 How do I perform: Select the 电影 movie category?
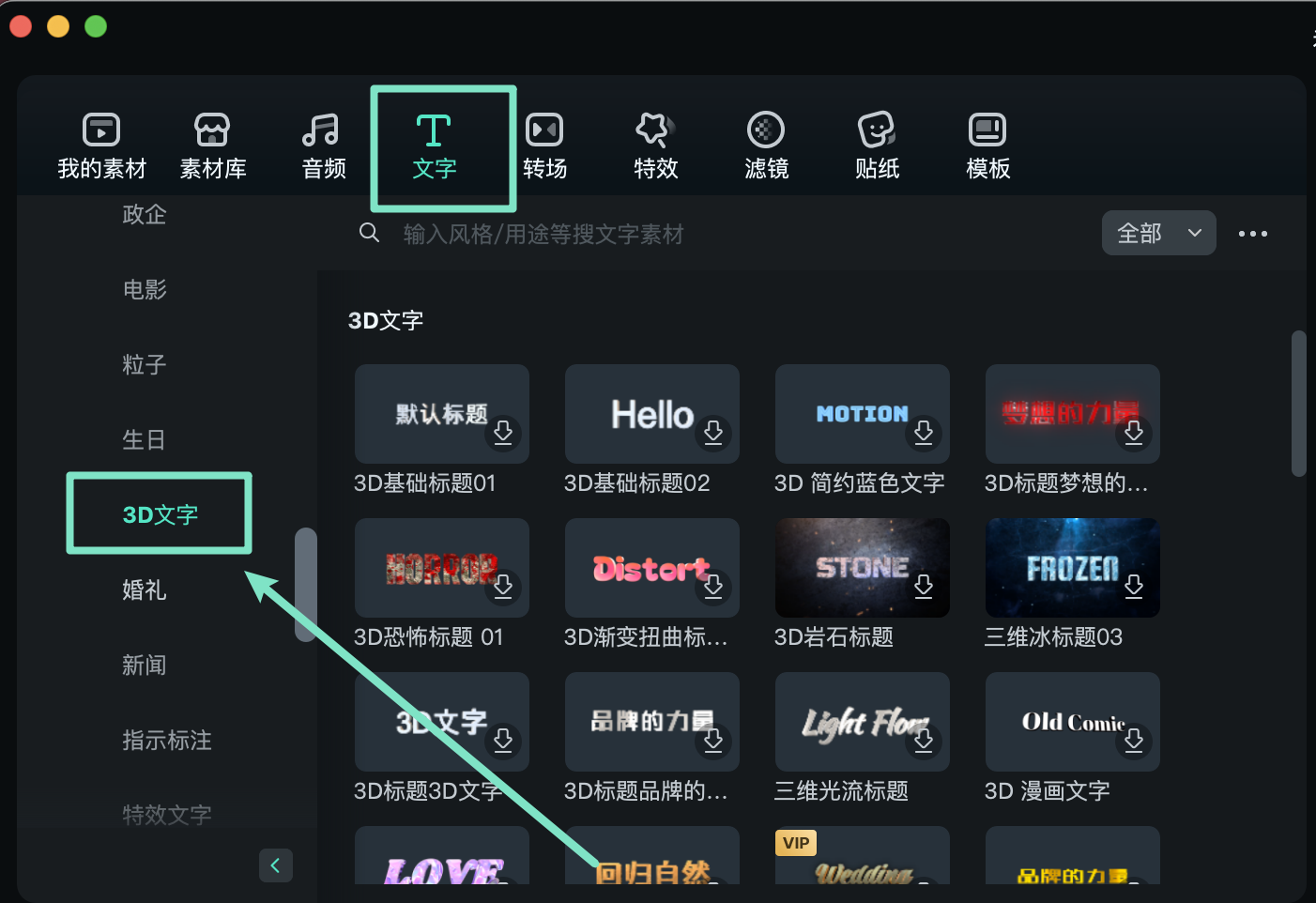(x=145, y=289)
